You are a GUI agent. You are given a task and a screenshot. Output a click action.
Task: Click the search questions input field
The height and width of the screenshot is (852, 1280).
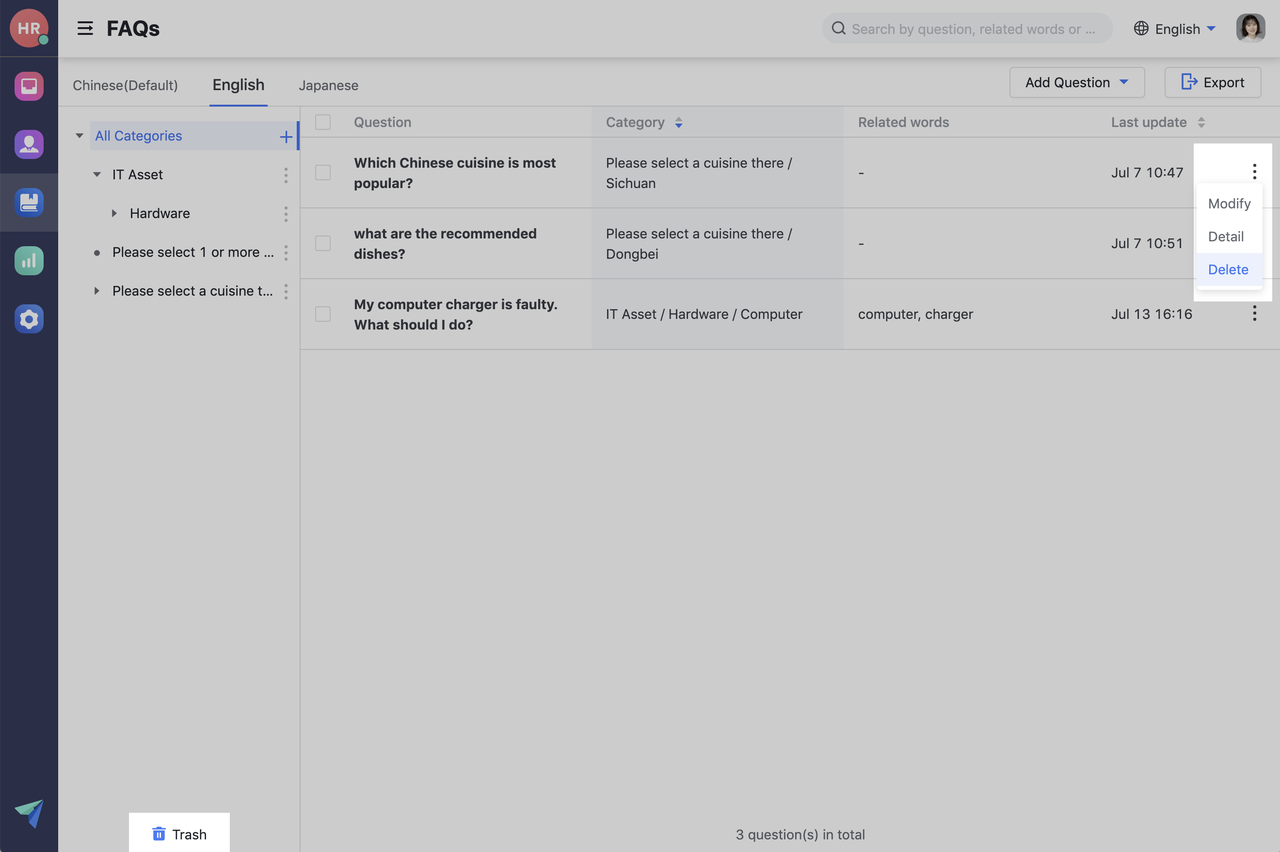tap(966, 29)
